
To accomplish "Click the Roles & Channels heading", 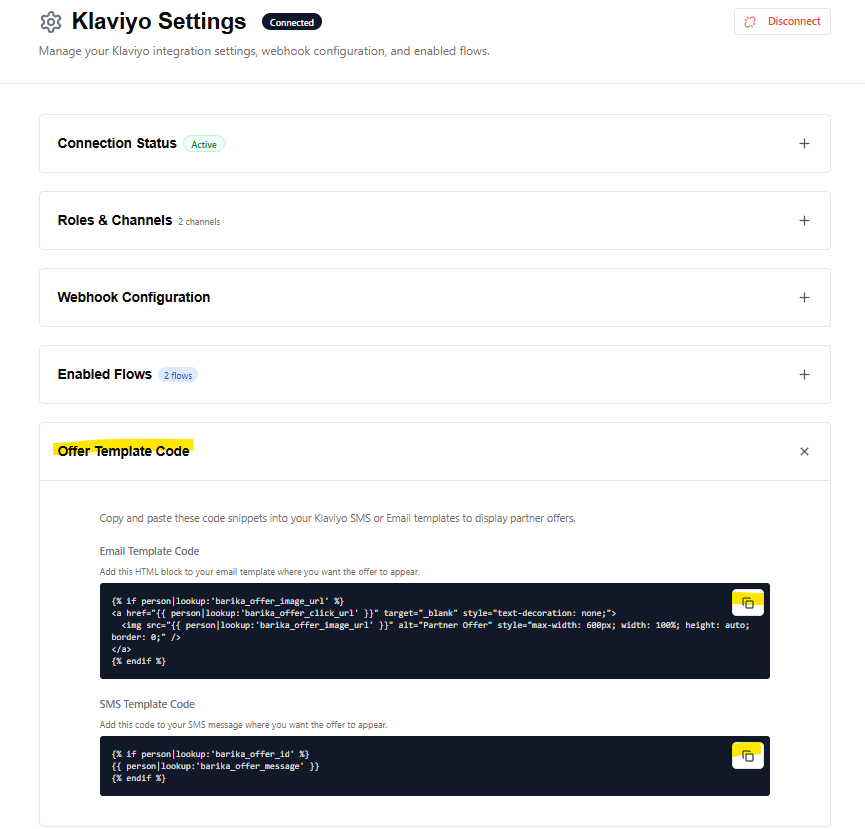I will point(115,221).
